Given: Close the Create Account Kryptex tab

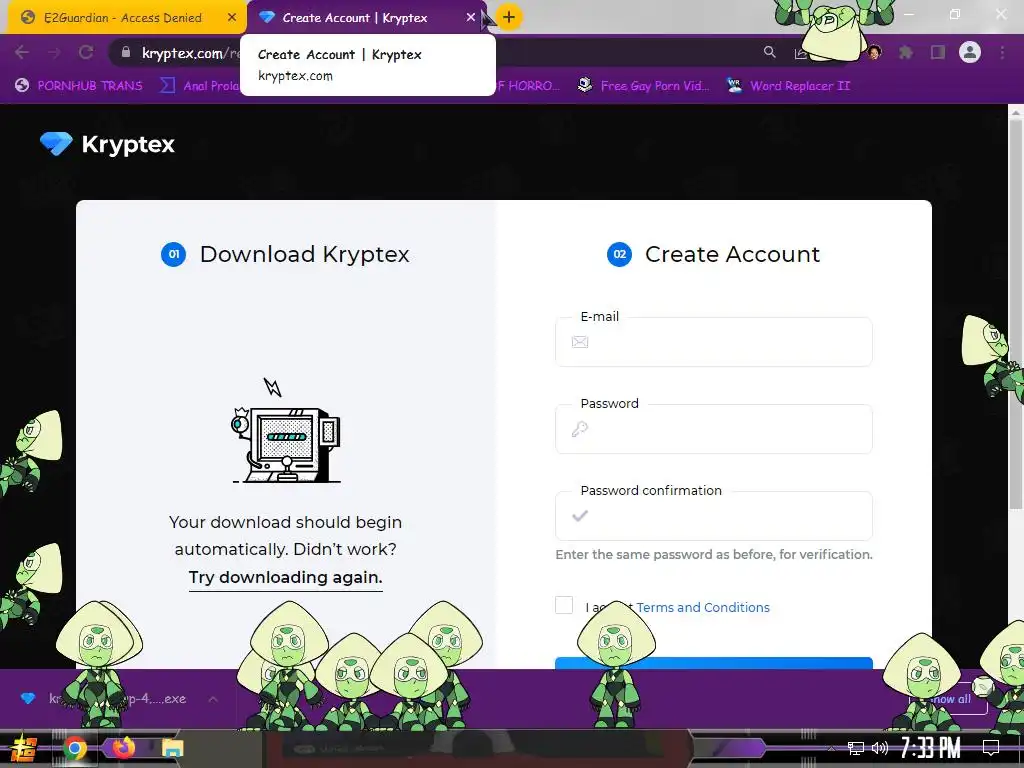Looking at the screenshot, I should coord(470,18).
